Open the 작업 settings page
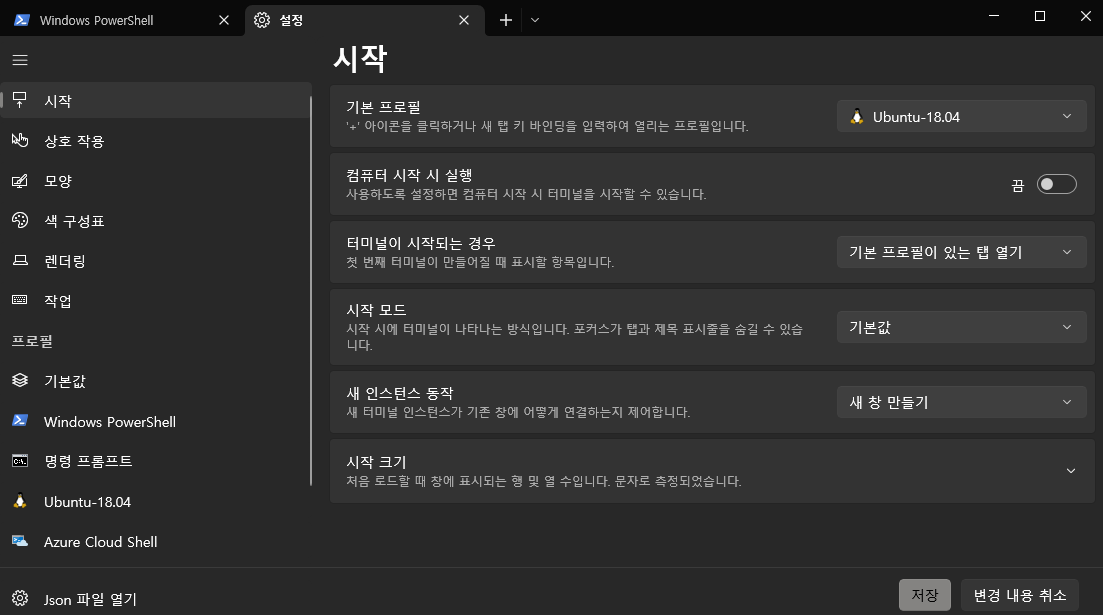The image size is (1103, 615). 155,301
